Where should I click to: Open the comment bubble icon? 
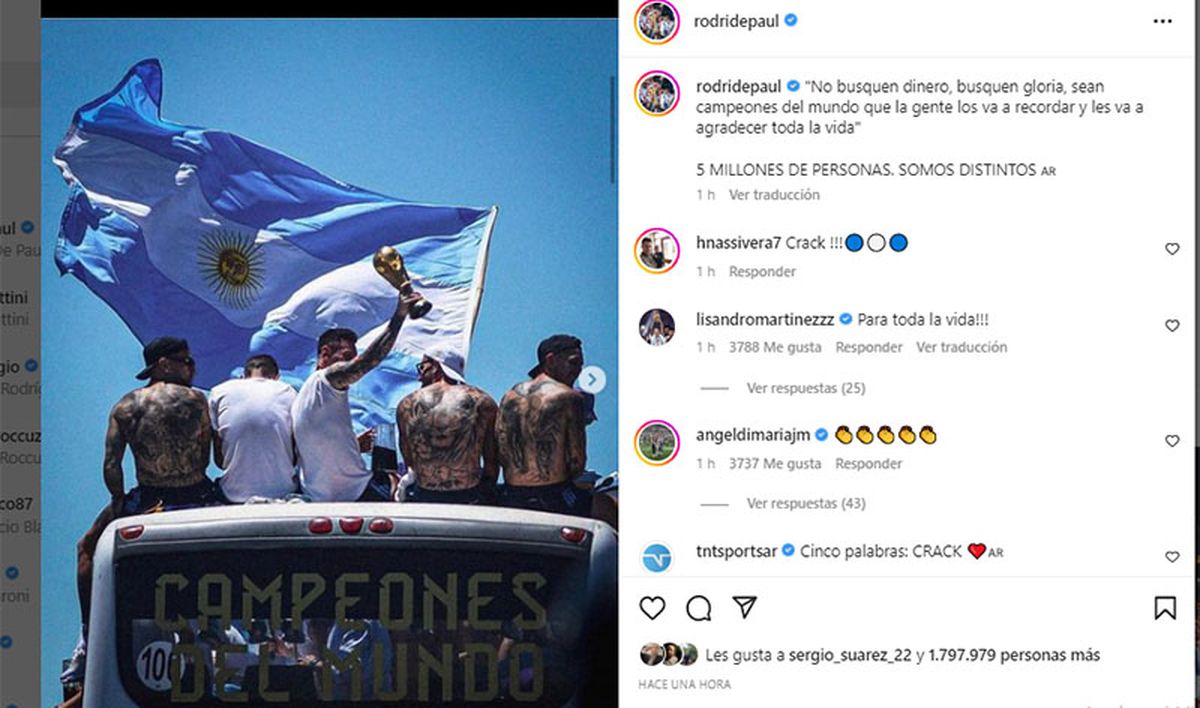coord(699,608)
